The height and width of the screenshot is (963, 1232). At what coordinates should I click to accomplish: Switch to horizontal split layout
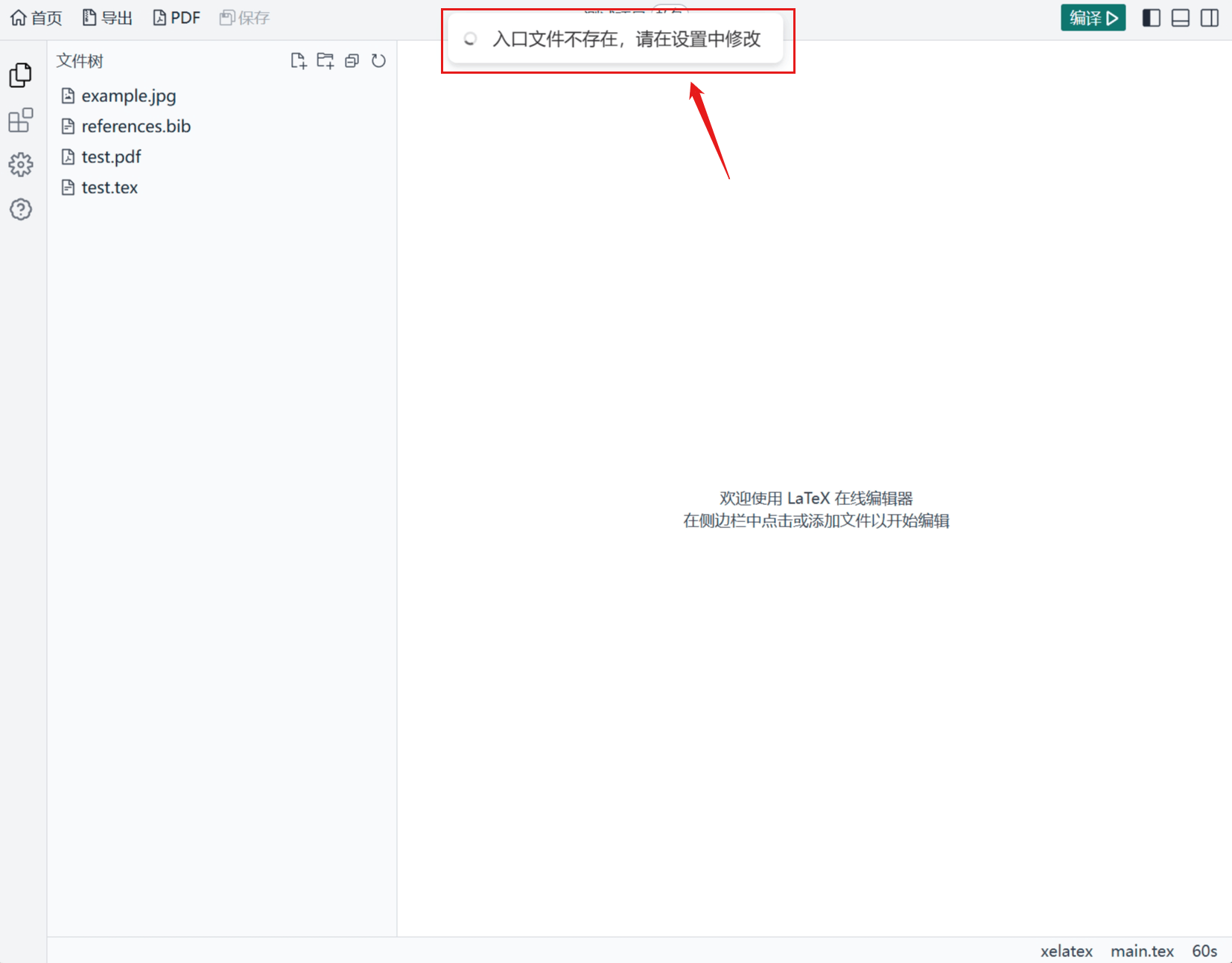pos(1180,17)
